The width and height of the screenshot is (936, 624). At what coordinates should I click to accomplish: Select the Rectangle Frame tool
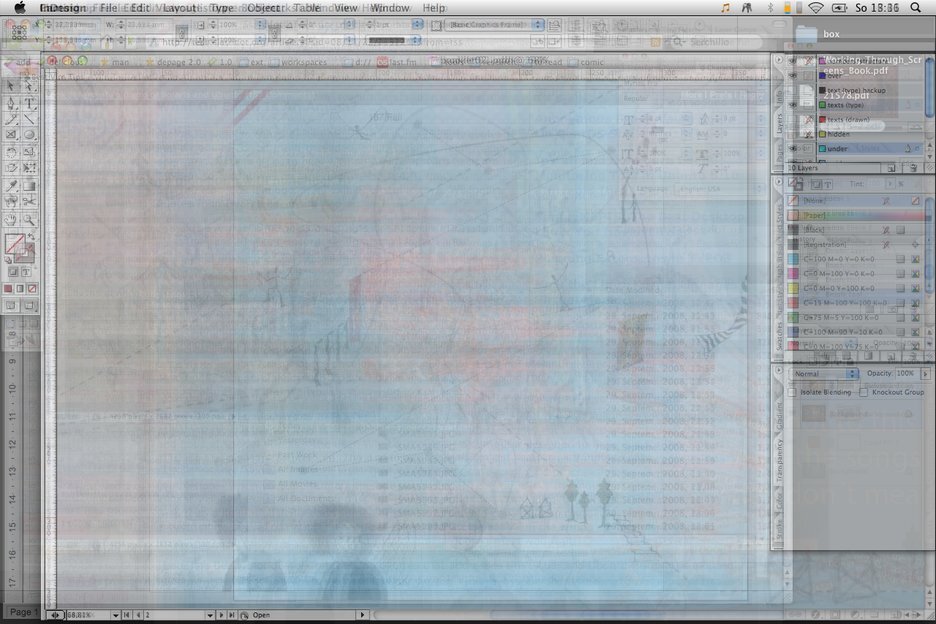pyautogui.click(x=11, y=136)
